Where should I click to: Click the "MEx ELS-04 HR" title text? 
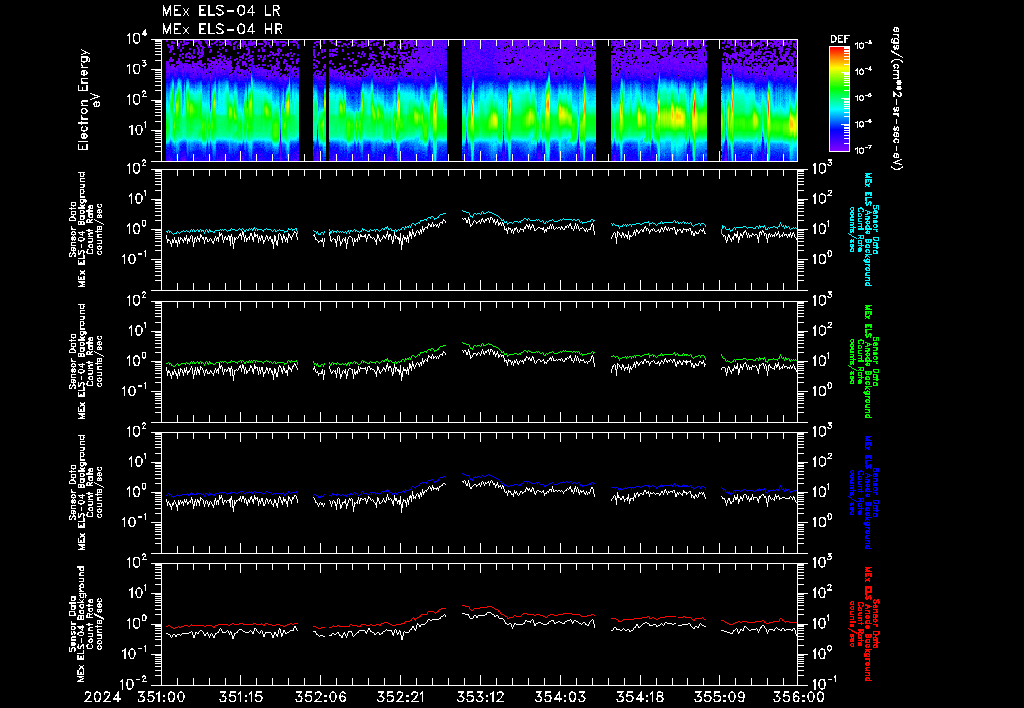[x=222, y=29]
